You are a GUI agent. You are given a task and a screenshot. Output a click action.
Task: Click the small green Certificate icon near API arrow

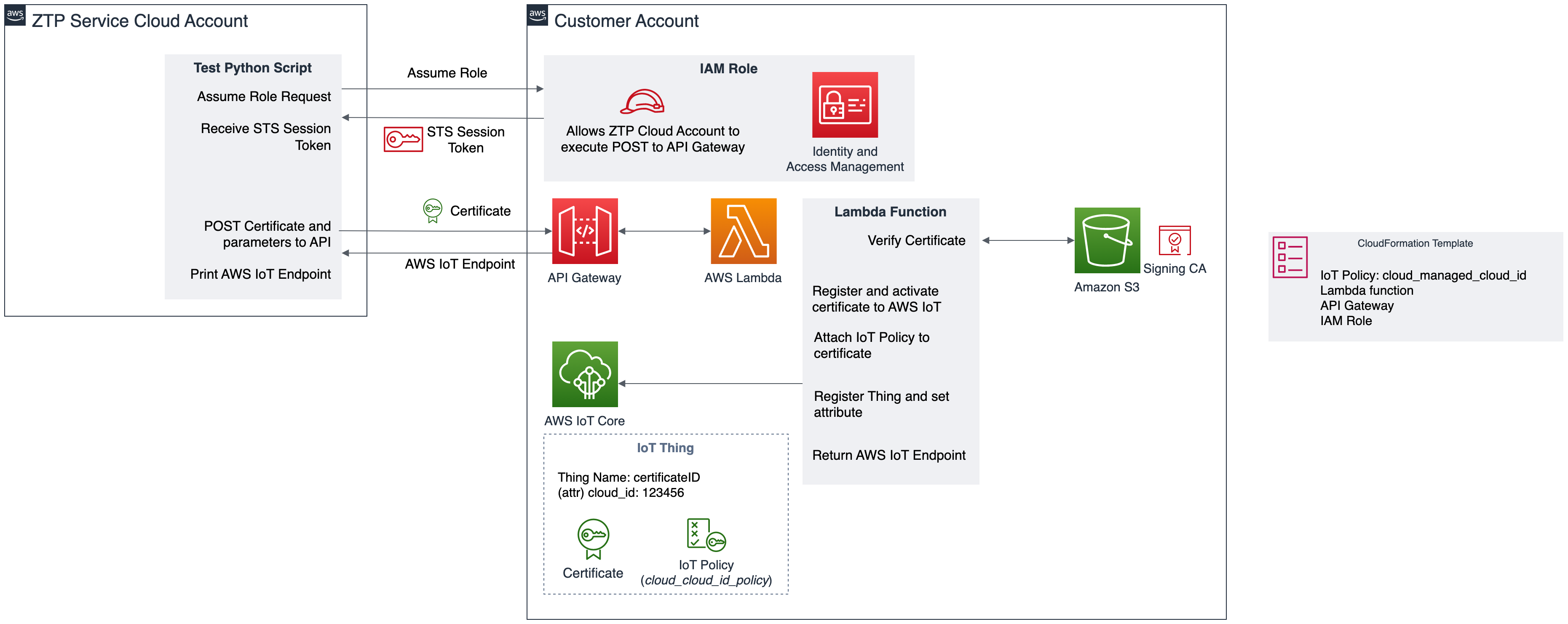(432, 211)
